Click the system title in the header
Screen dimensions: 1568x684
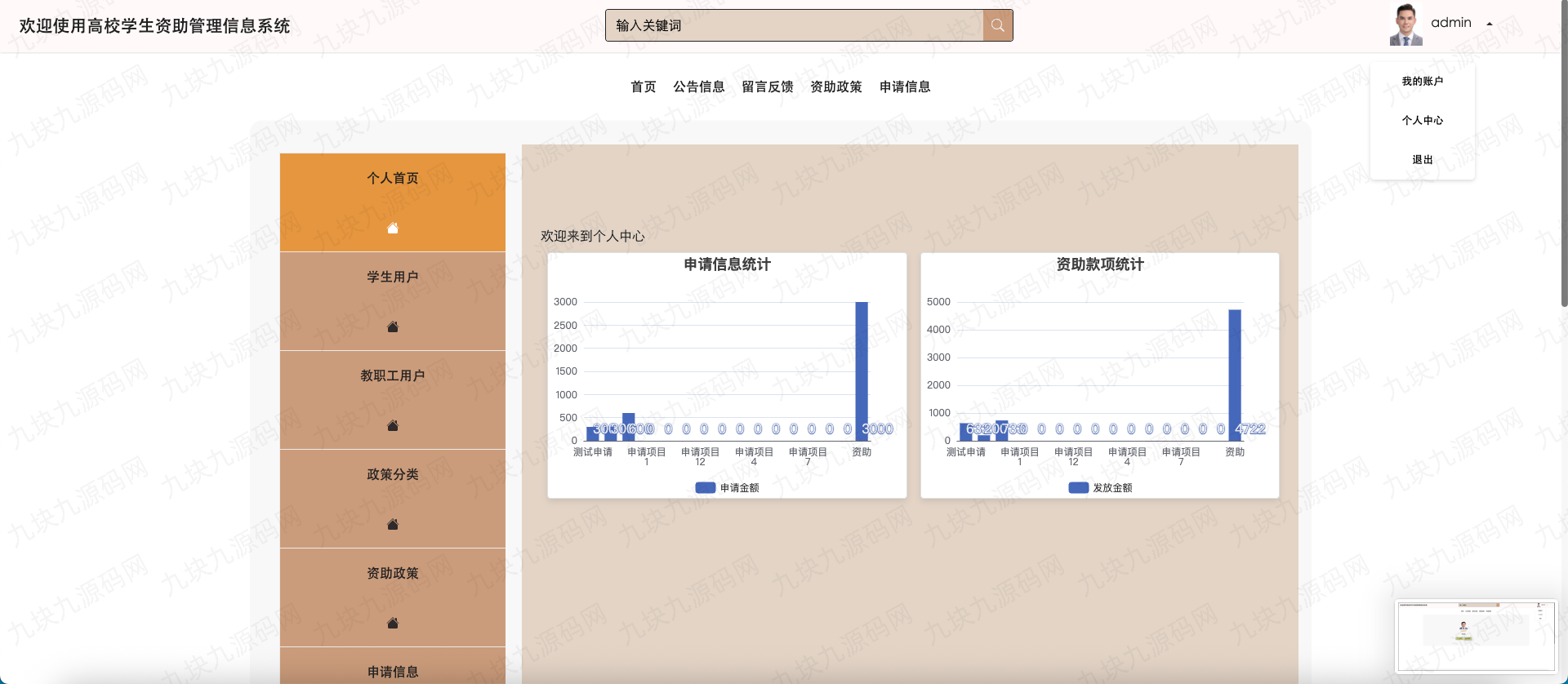point(154,25)
